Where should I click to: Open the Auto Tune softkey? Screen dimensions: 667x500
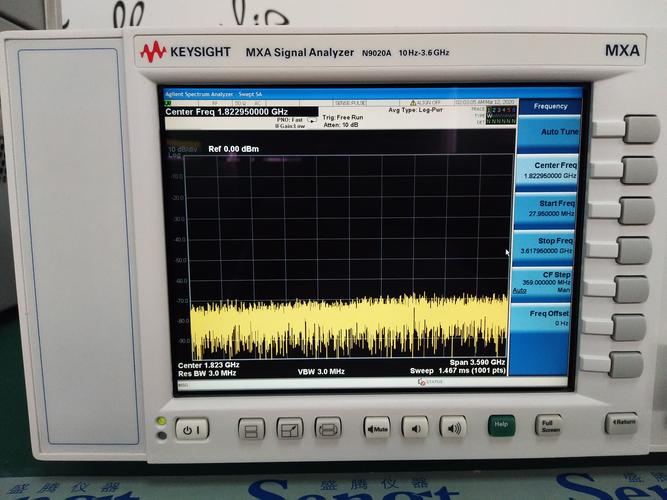[x=549, y=132]
